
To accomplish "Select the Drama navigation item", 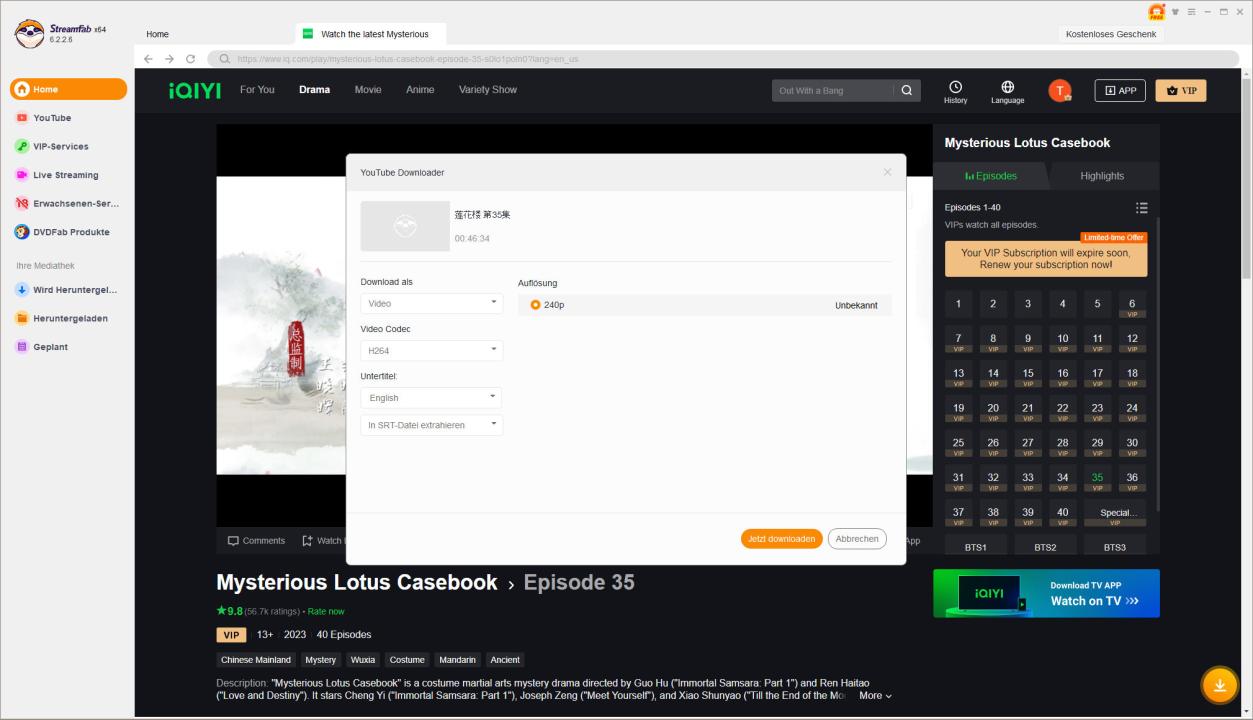I will coord(314,90).
